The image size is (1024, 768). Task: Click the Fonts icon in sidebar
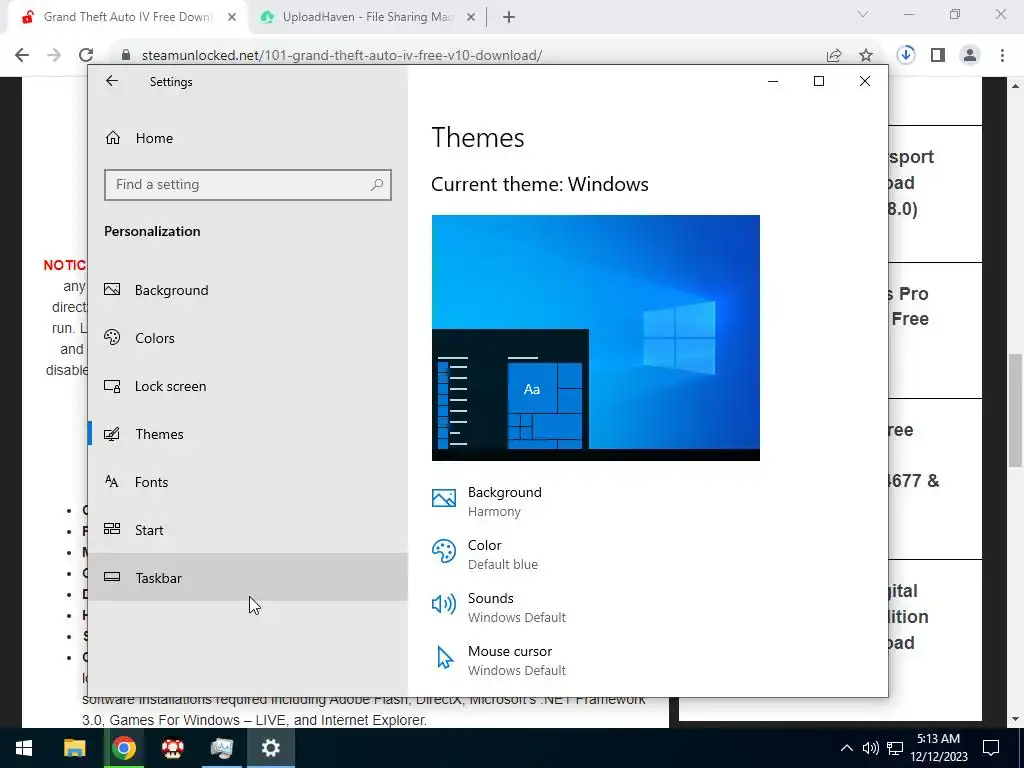click(112, 481)
